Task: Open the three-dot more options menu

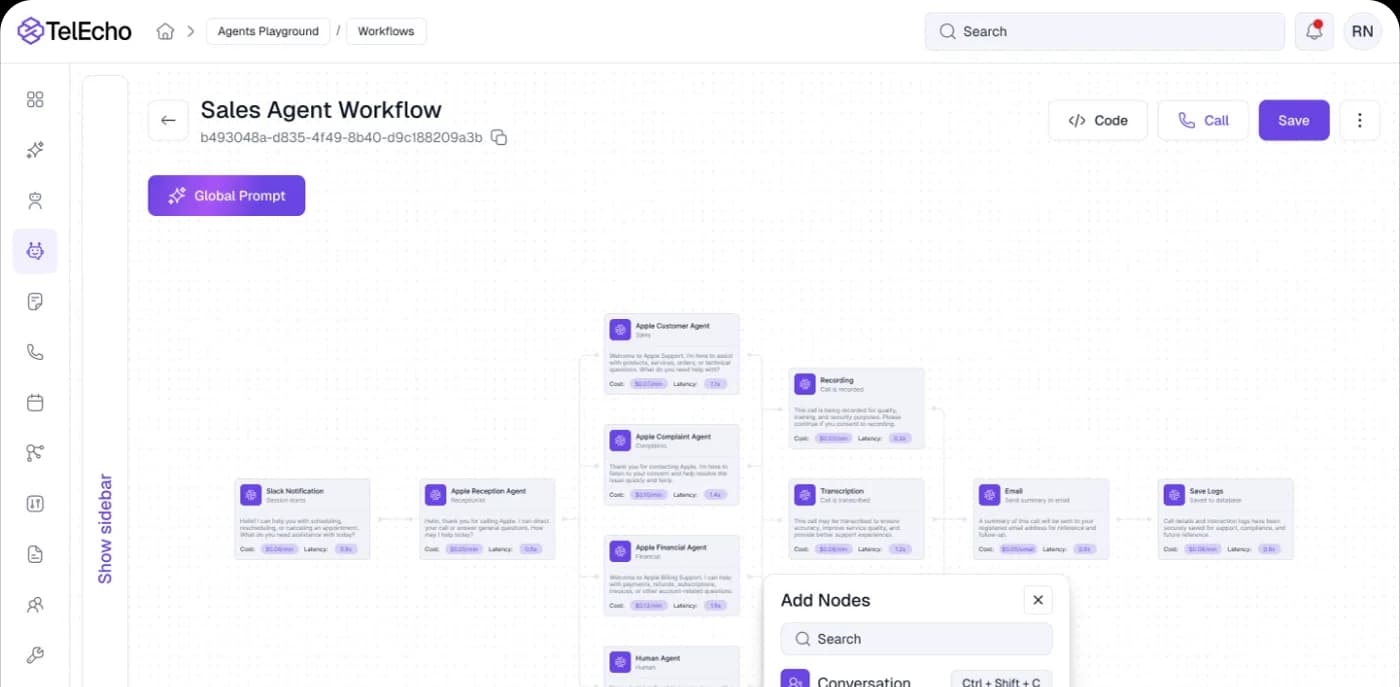Action: 1359,120
